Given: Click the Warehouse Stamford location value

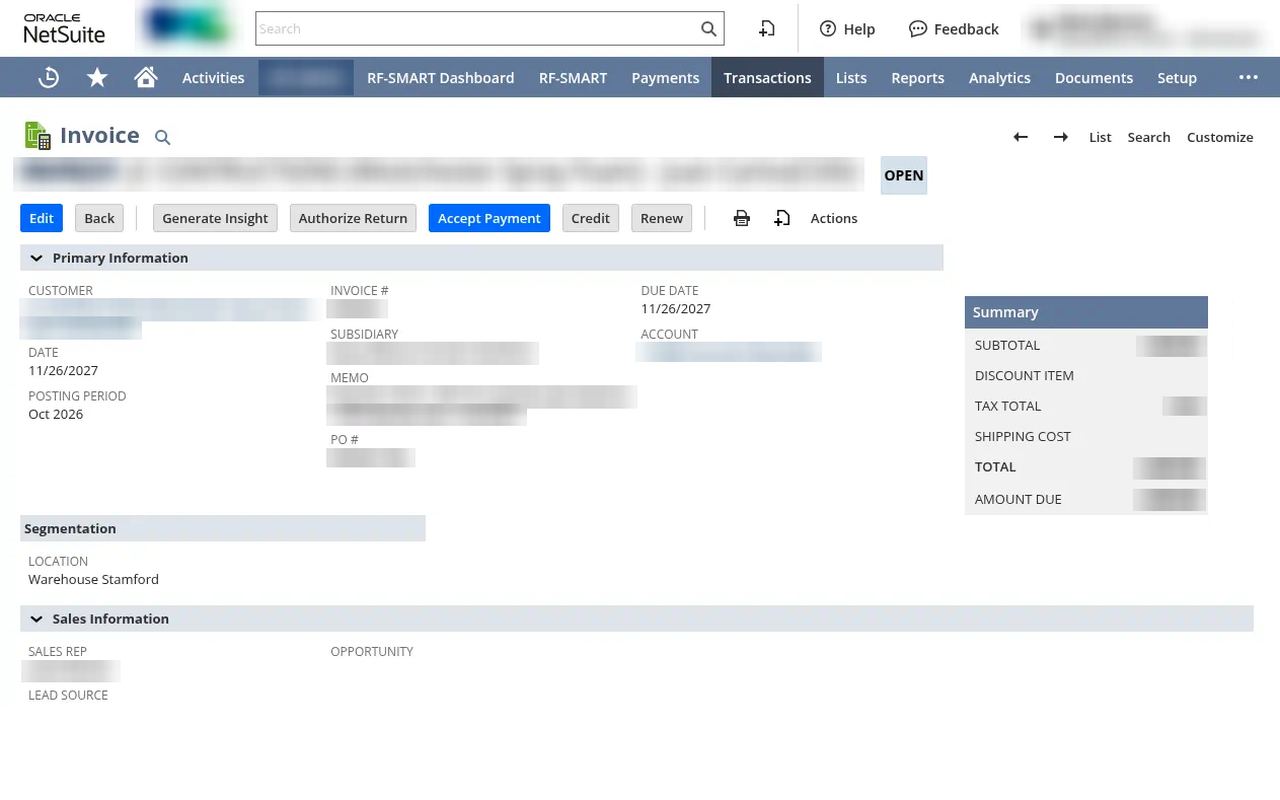Looking at the screenshot, I should point(93,579).
